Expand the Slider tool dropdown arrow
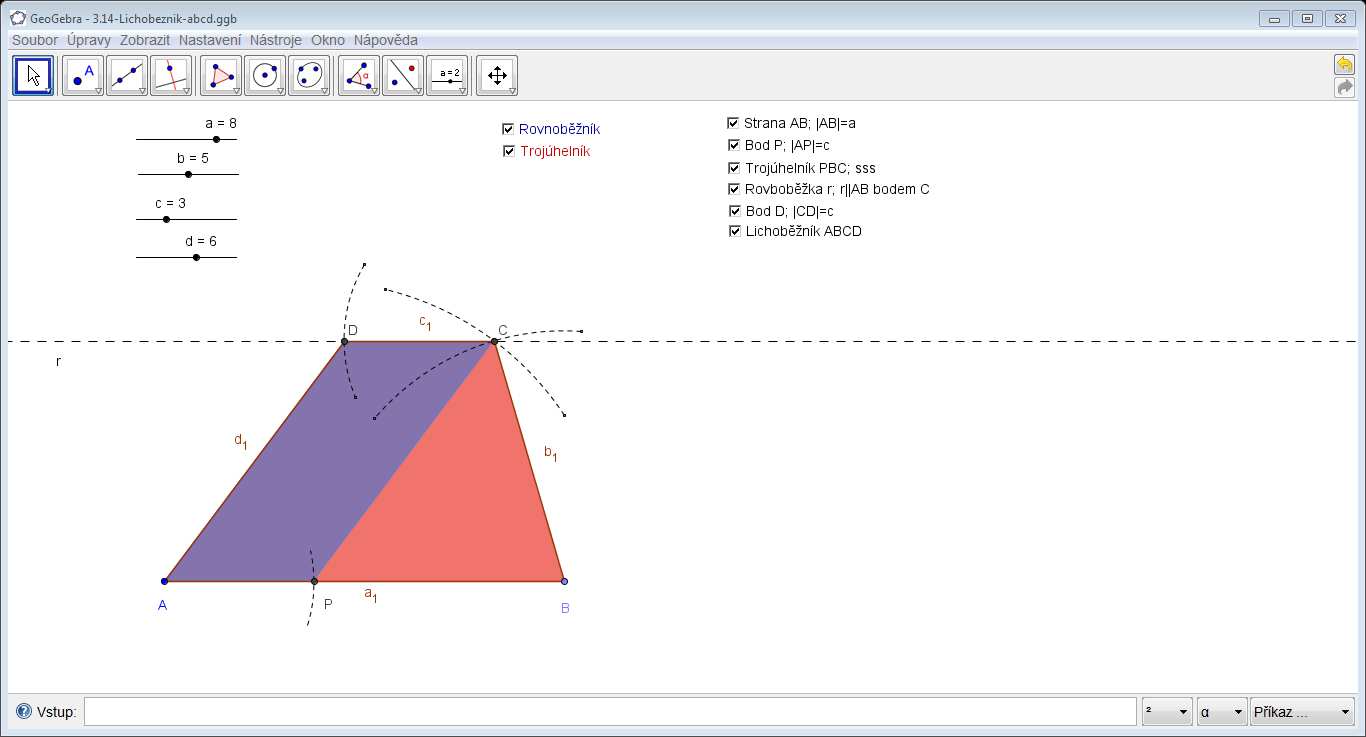 tap(463, 91)
